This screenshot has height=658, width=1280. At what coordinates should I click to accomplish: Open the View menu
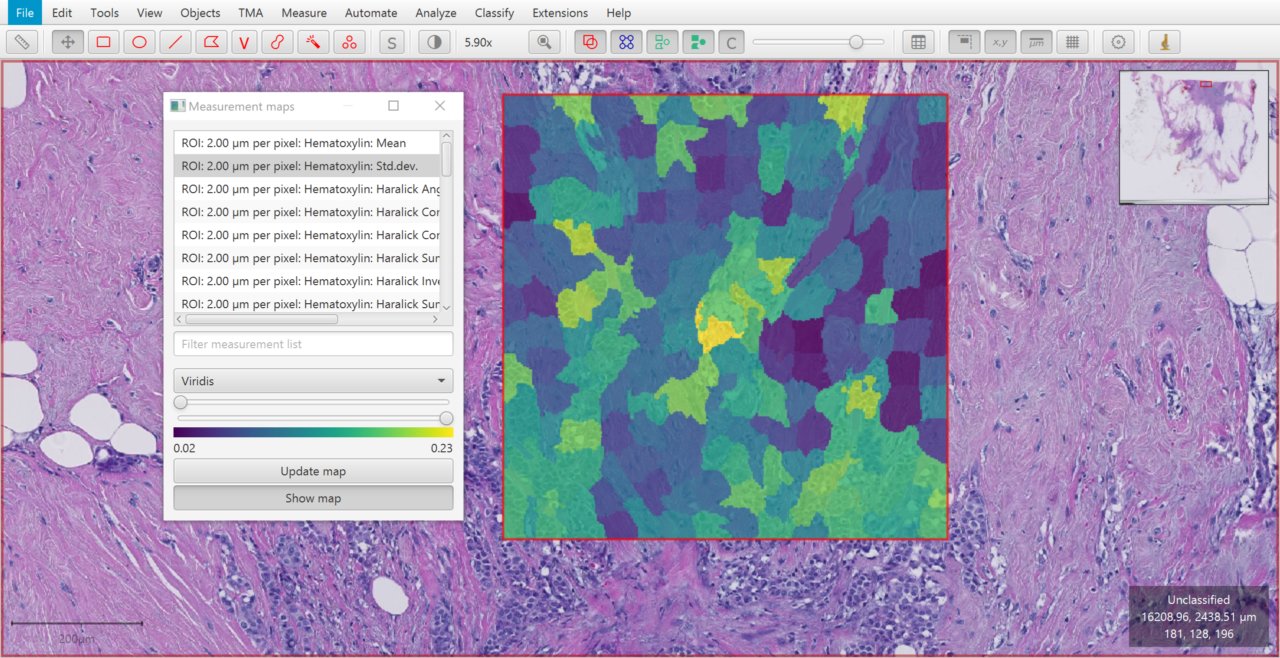(x=149, y=13)
